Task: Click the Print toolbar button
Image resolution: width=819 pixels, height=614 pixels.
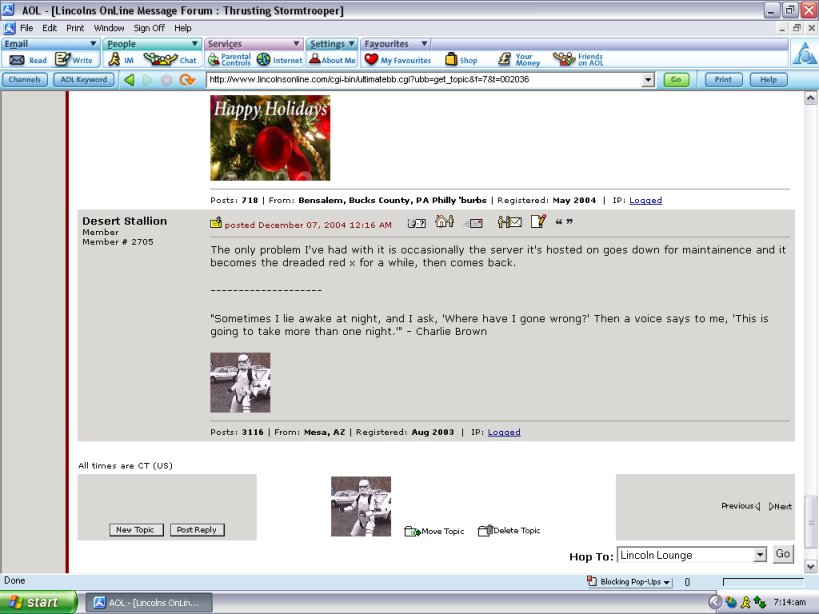Action: pos(723,80)
